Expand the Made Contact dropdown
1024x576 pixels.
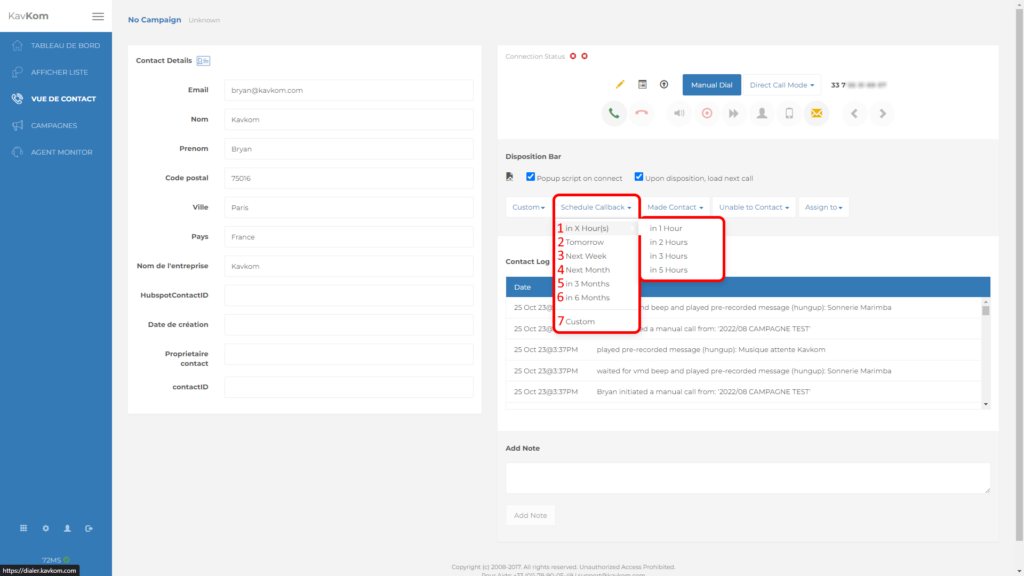coord(674,207)
